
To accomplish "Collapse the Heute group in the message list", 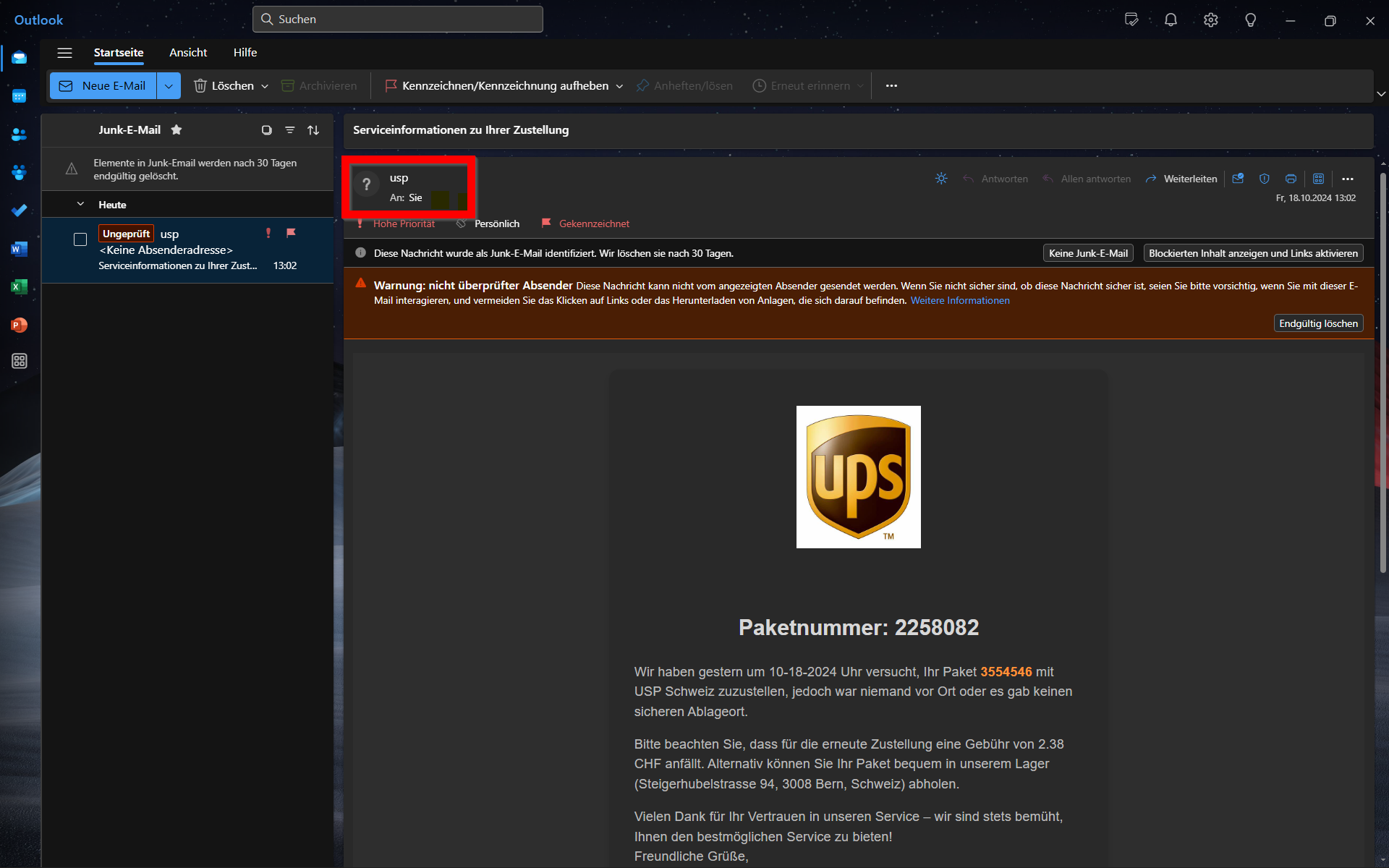I will click(80, 205).
